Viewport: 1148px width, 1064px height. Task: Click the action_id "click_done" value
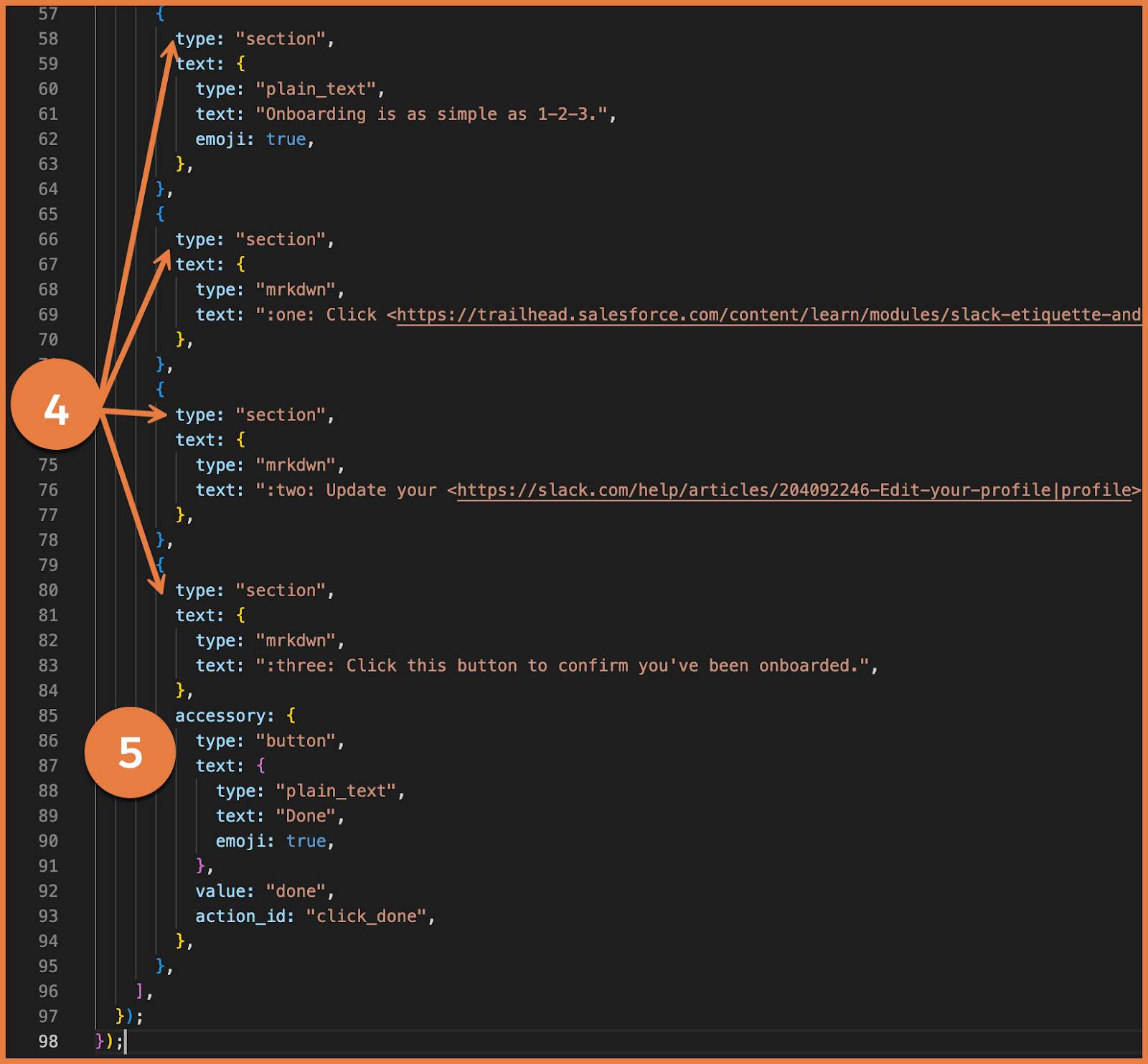click(367, 916)
